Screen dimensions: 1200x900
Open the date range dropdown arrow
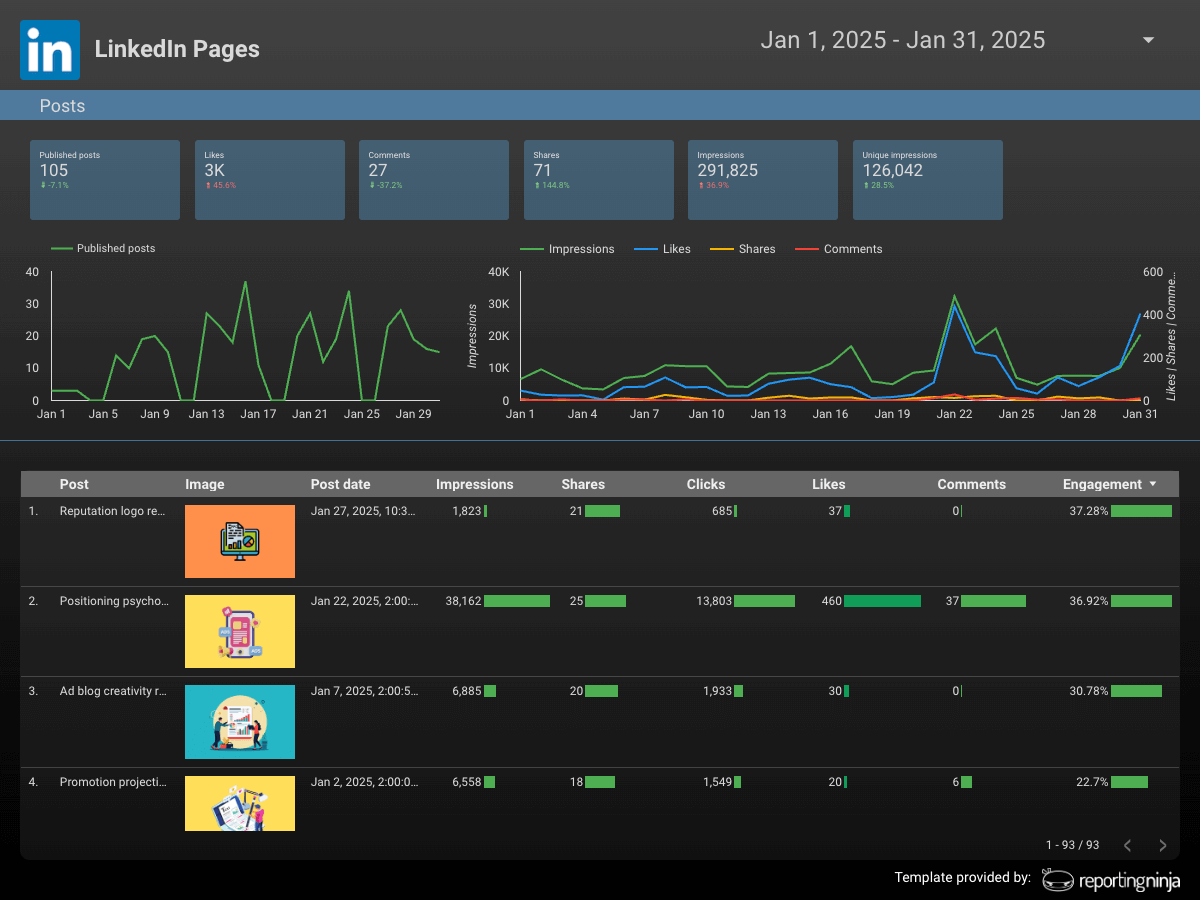tap(1148, 40)
